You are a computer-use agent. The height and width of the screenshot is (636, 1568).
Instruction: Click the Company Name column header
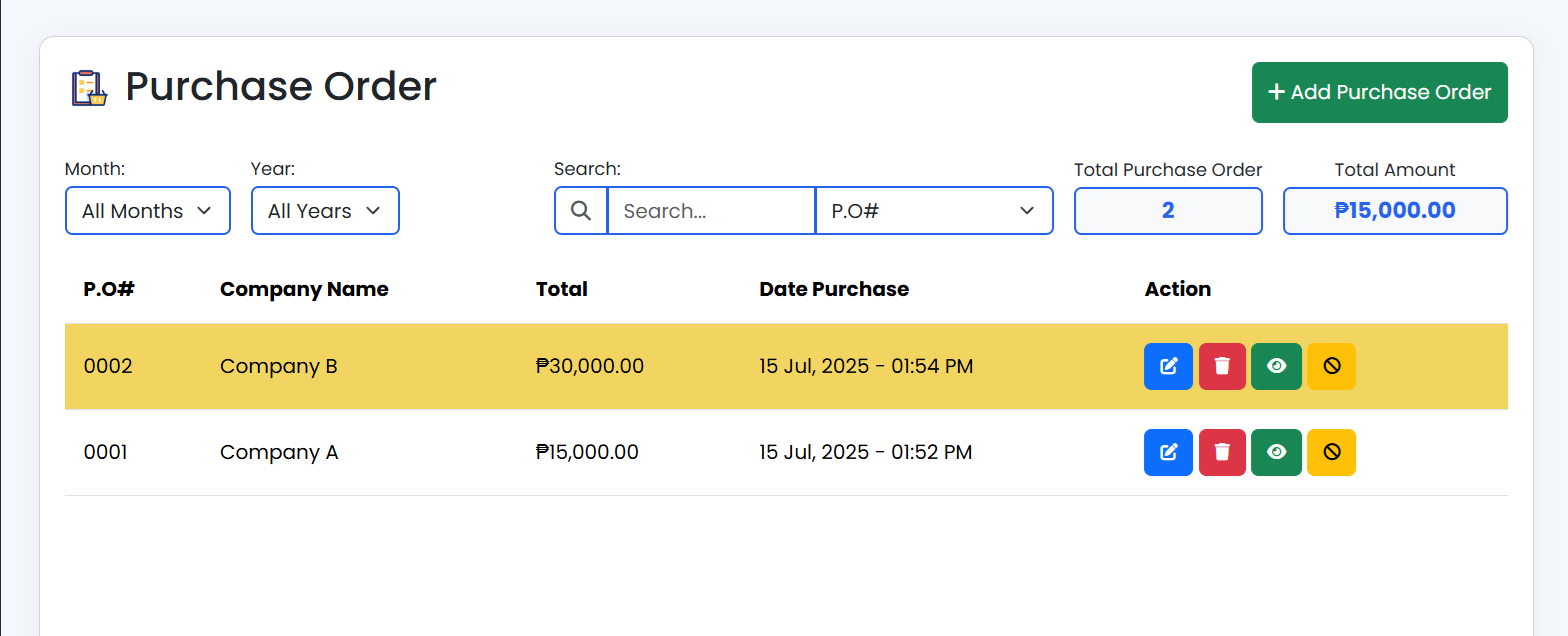[304, 289]
